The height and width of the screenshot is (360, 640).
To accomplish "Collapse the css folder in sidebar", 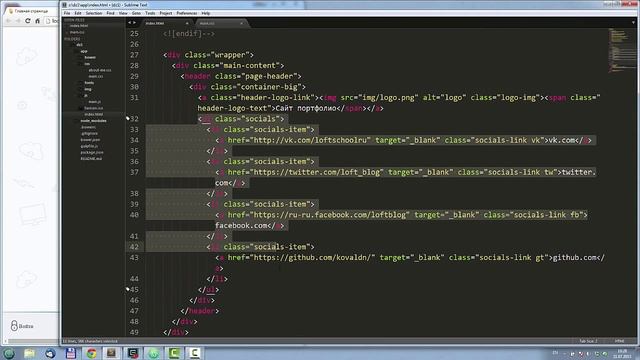I will 87,64.
